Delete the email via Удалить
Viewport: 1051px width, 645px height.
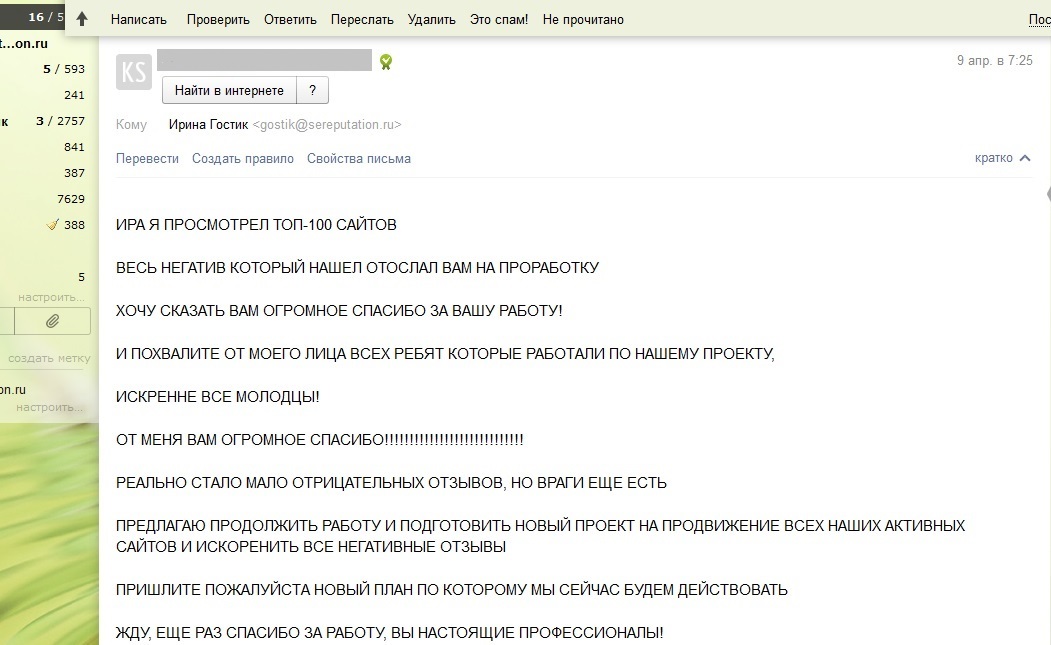coord(432,19)
